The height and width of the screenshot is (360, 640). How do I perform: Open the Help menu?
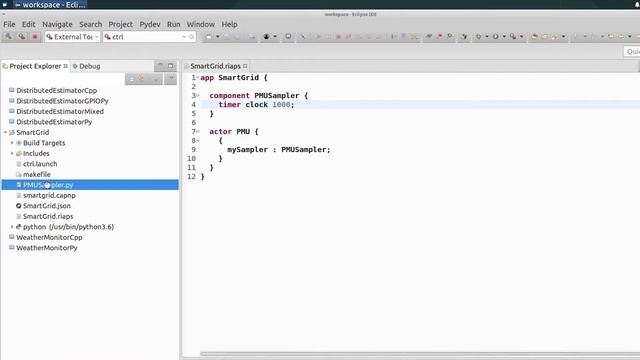coord(229,24)
